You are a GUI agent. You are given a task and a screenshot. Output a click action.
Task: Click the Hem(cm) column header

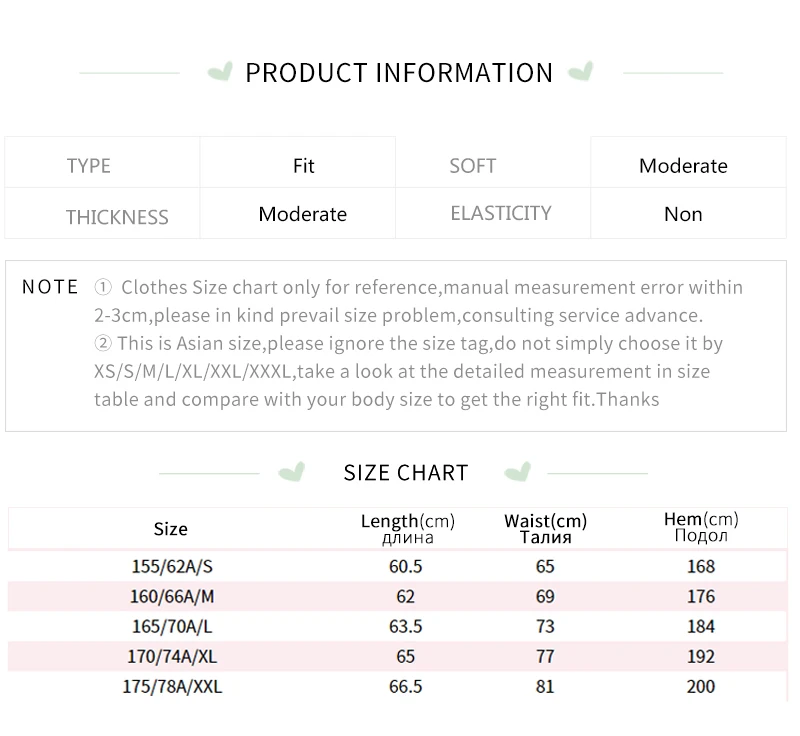(x=701, y=527)
